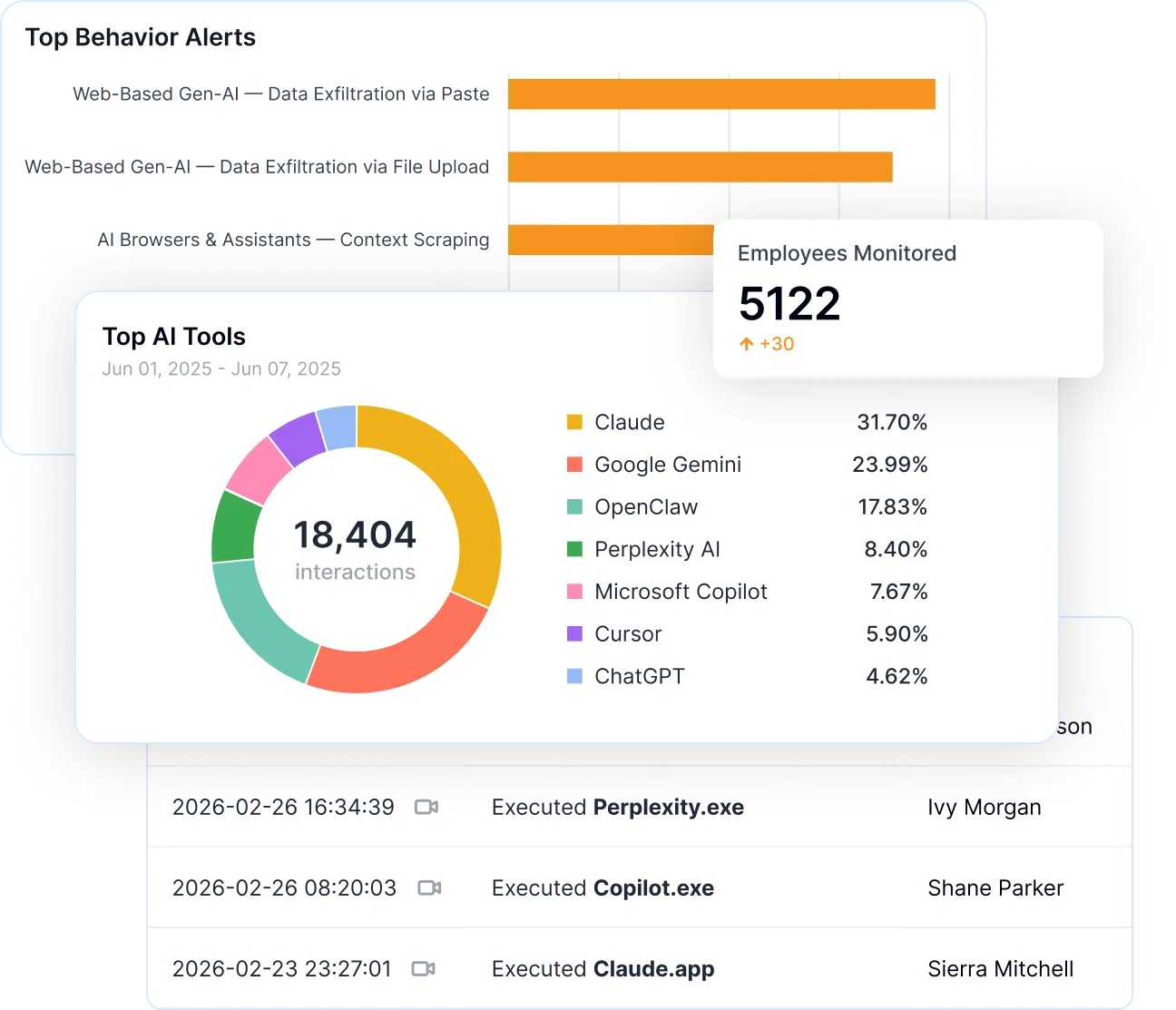Click the pink Microsoft Copilot donut segment

(x=259, y=470)
